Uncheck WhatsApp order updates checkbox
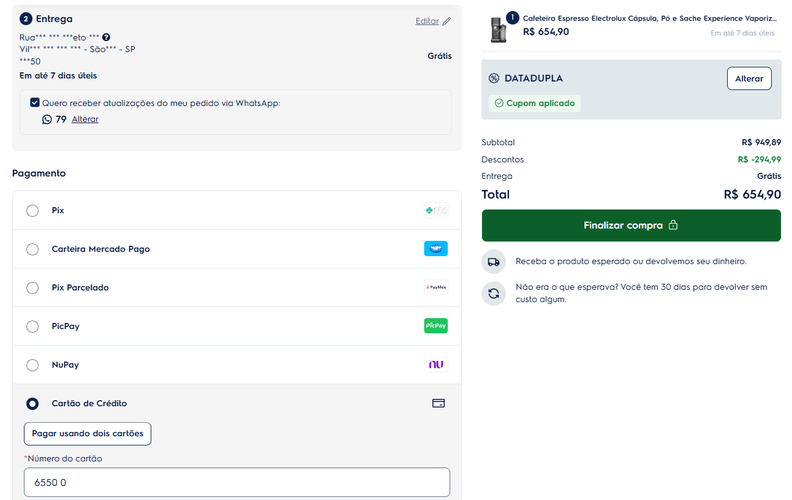Image resolution: width=792 pixels, height=500 pixels. coord(34,103)
